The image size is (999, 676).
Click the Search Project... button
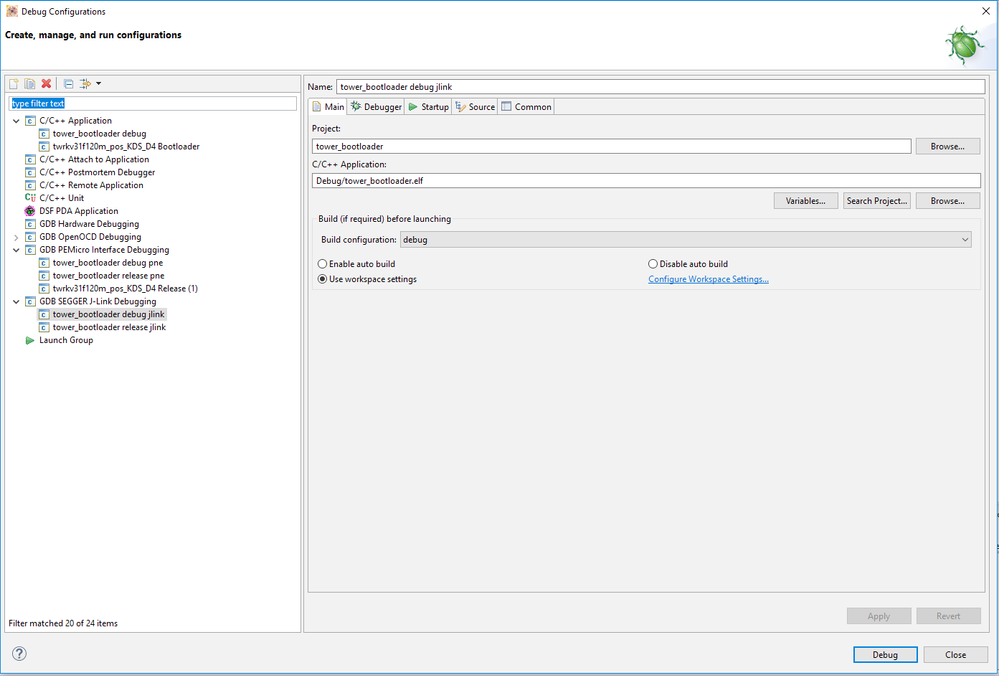(877, 201)
